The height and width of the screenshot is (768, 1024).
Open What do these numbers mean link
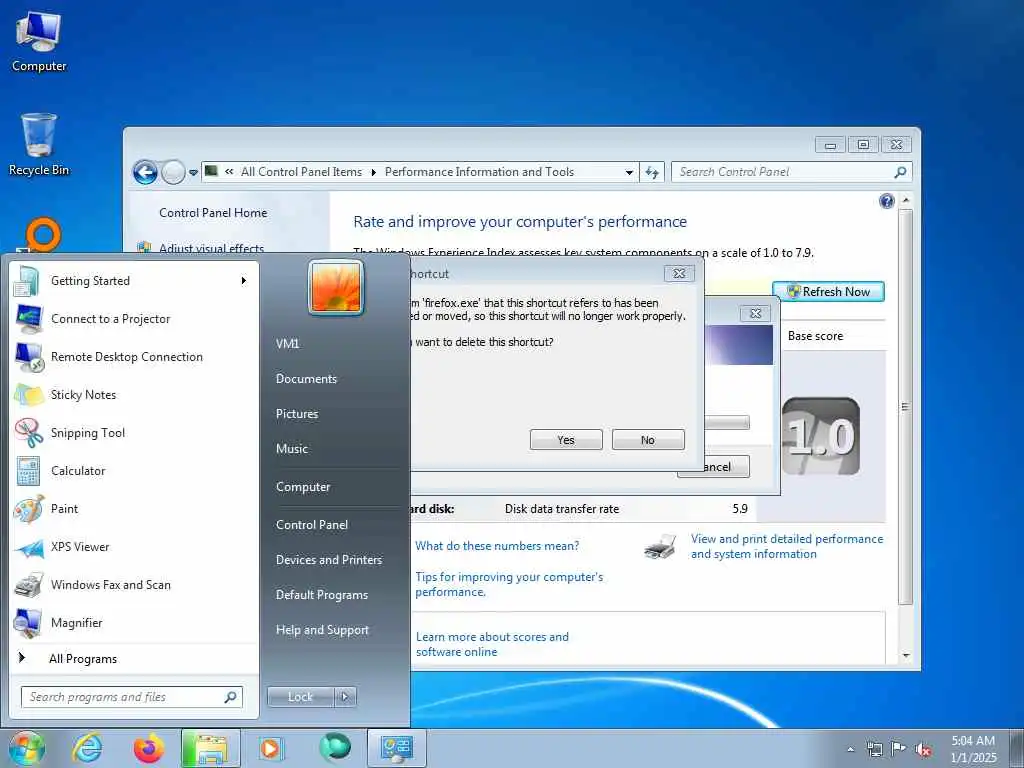[x=497, y=546]
